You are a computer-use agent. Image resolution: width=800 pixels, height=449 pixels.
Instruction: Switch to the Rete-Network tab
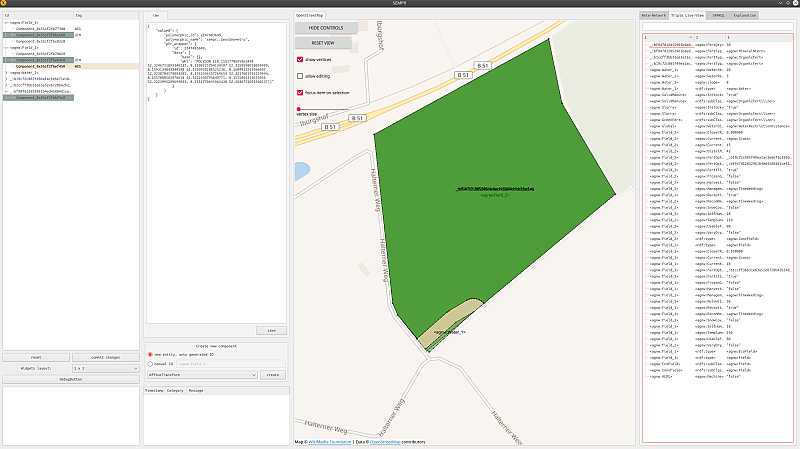654,15
